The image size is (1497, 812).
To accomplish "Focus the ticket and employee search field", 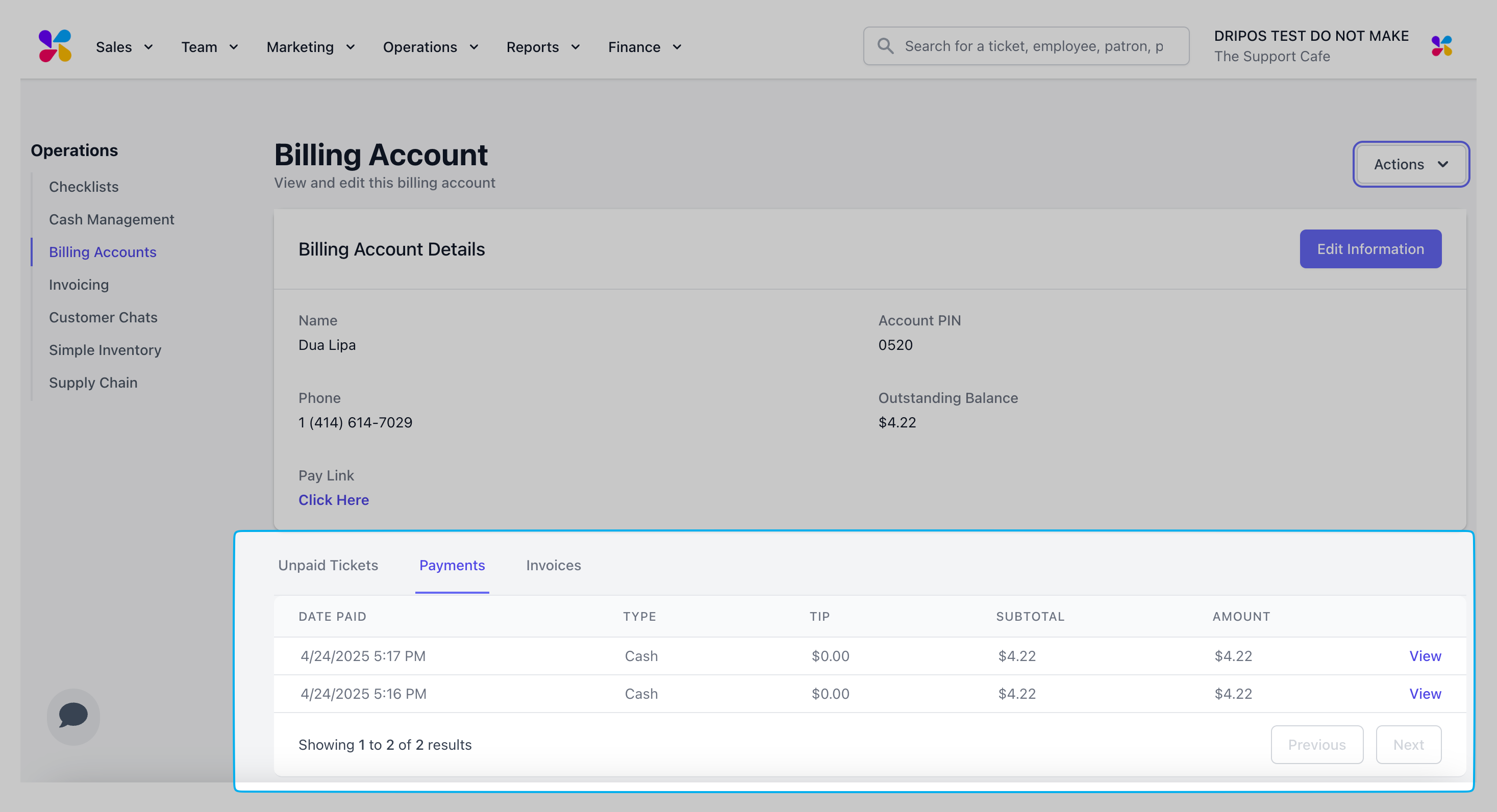I will coord(1034,46).
